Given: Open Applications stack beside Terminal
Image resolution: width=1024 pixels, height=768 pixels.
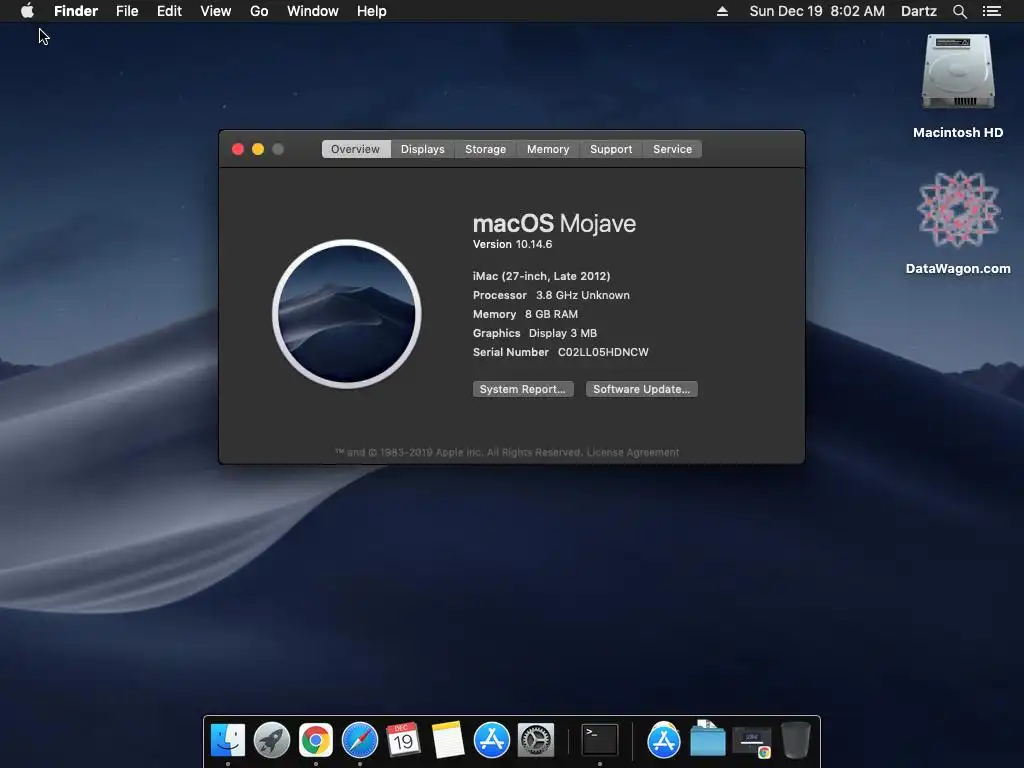Looking at the screenshot, I should (x=664, y=740).
